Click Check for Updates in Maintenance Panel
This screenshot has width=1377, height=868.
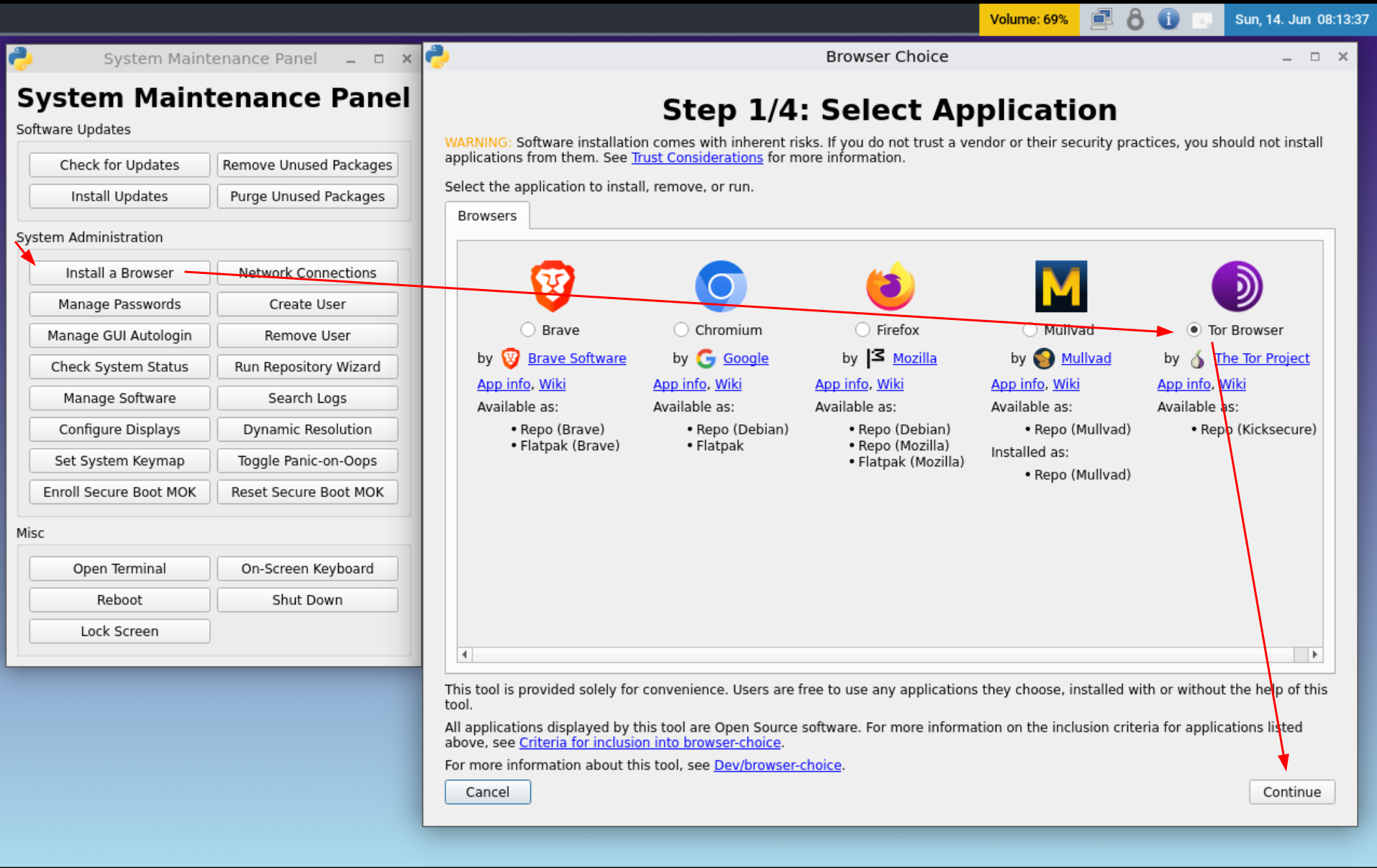tap(119, 165)
